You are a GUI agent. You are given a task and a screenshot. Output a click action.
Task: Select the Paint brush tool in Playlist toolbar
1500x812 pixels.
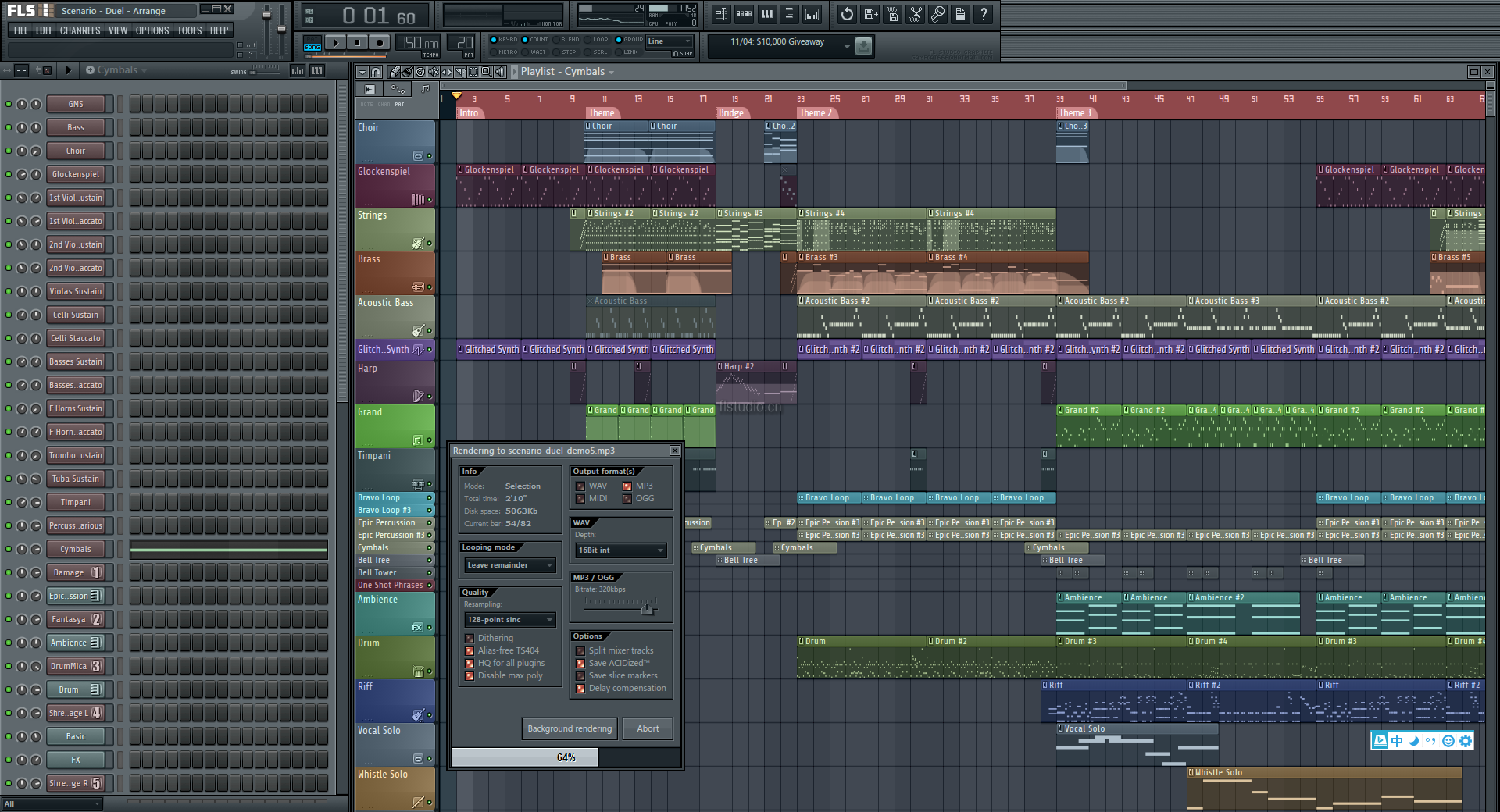pyautogui.click(x=407, y=72)
